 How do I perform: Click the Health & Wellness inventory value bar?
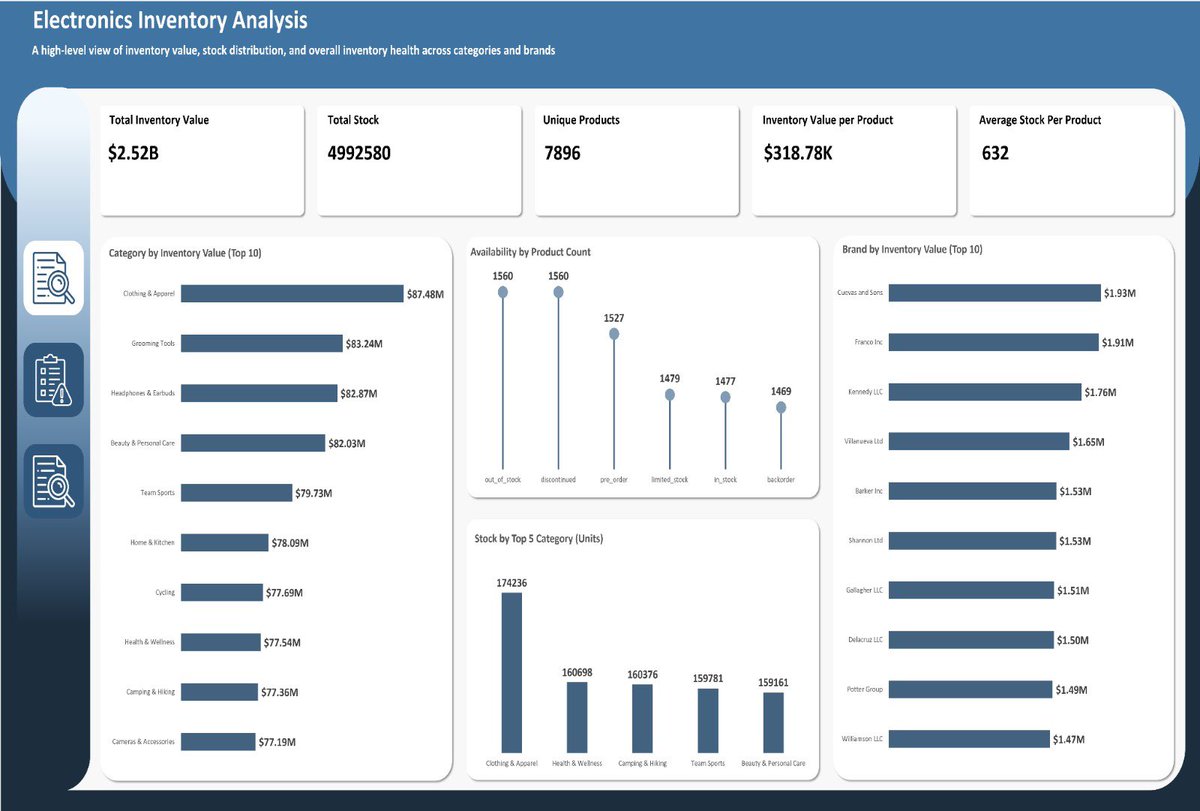(220, 642)
